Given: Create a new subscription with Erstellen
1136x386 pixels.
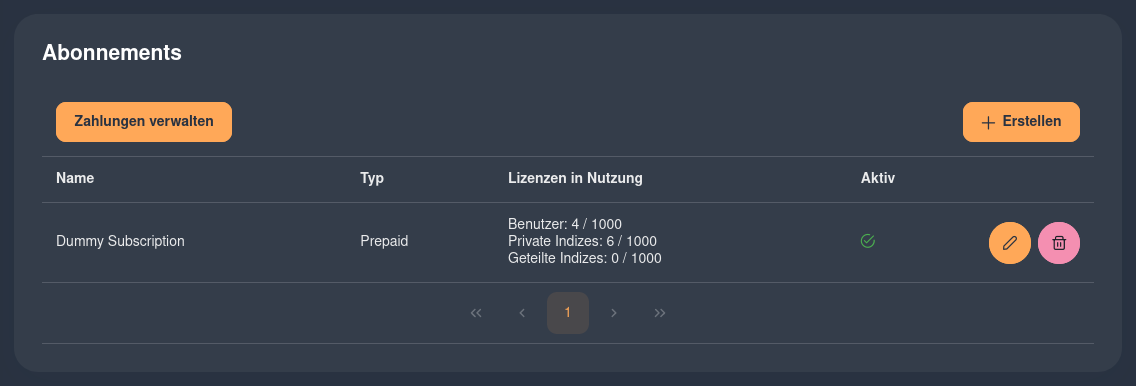Looking at the screenshot, I should (x=1021, y=122).
